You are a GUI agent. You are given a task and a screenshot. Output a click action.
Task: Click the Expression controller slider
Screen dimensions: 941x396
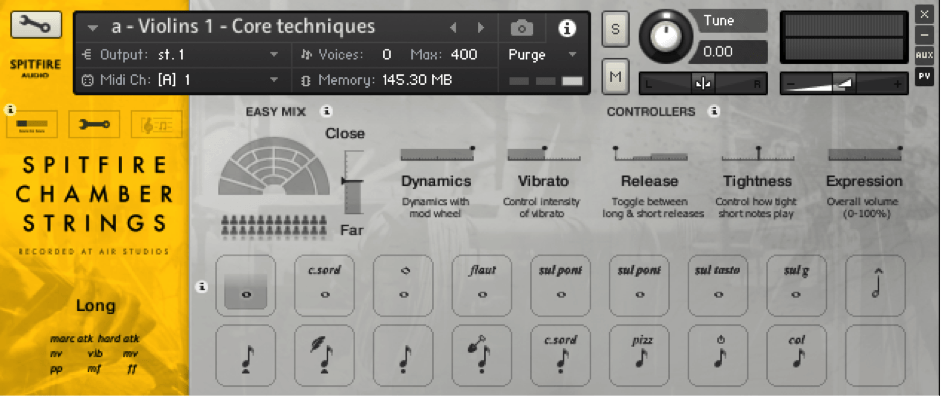(864, 154)
